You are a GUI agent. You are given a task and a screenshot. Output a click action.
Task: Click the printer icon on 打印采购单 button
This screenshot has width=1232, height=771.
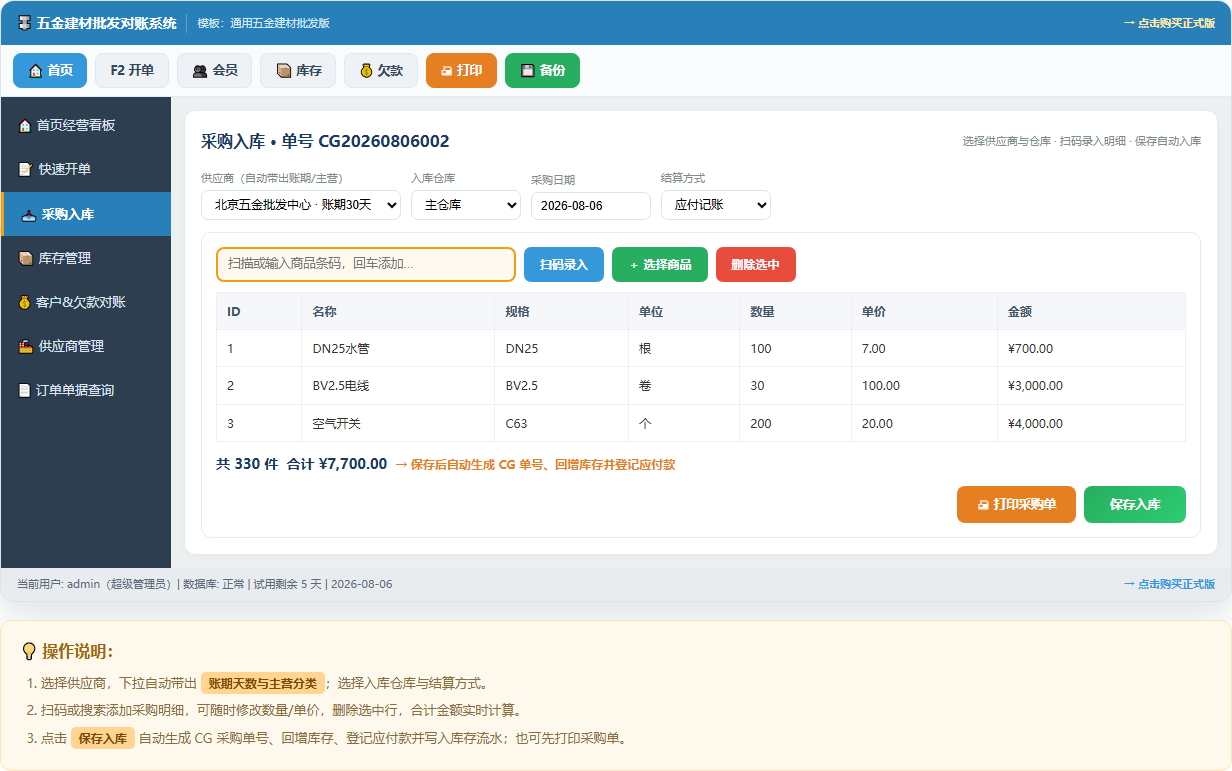(x=983, y=505)
